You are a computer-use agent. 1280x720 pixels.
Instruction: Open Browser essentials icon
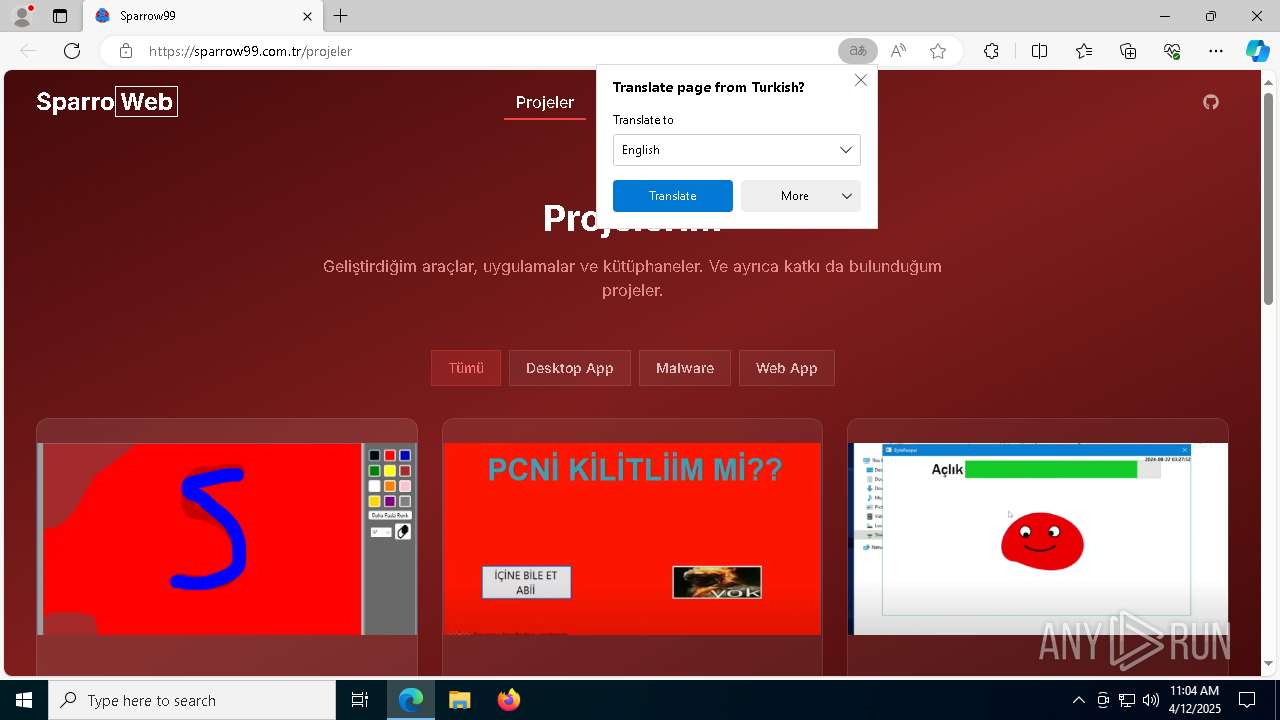point(1172,51)
